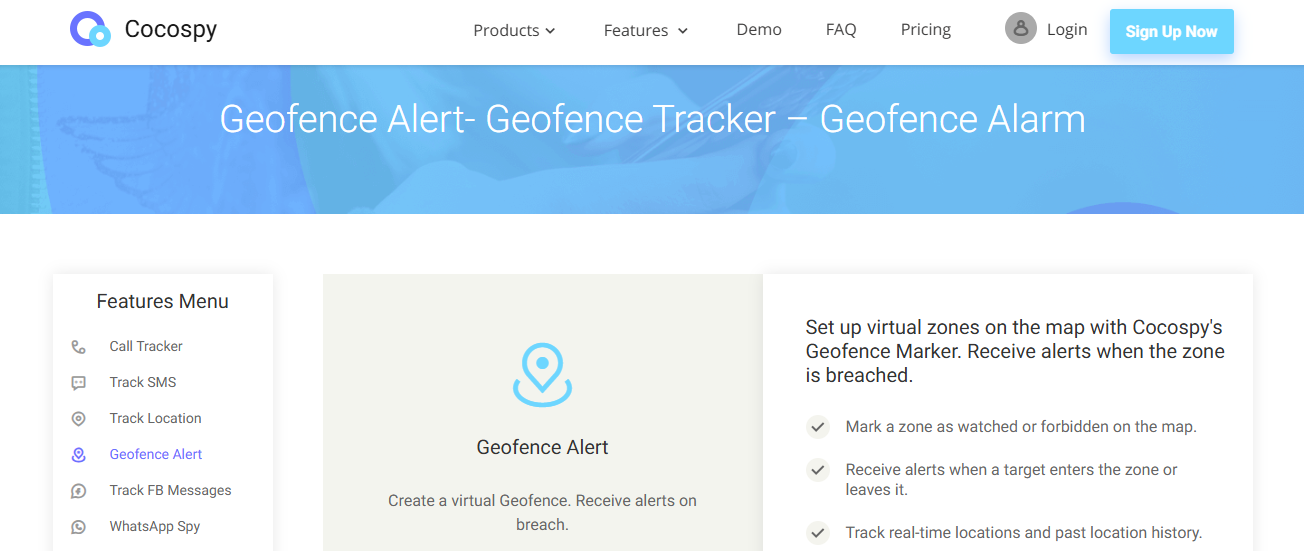Click the Cocospy logo icon

click(90, 30)
